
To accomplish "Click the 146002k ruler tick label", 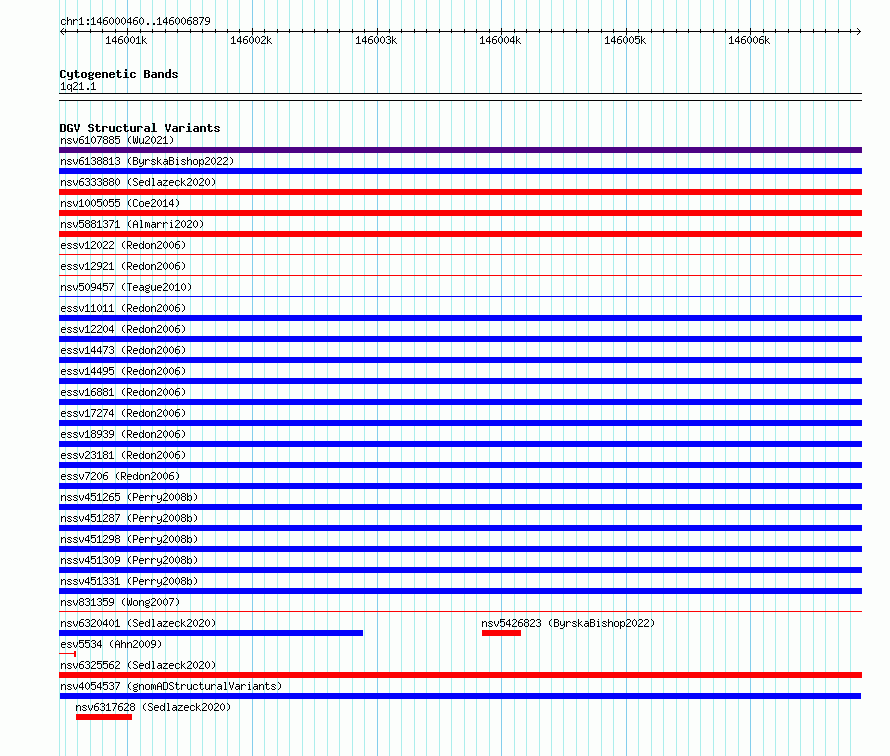I will click(251, 40).
